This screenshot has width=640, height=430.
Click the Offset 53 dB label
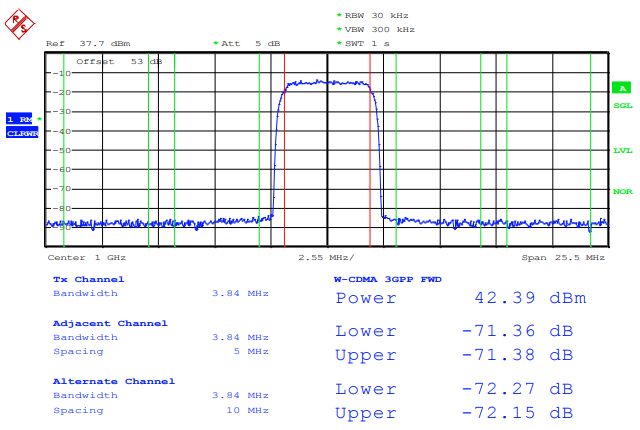coord(119,61)
